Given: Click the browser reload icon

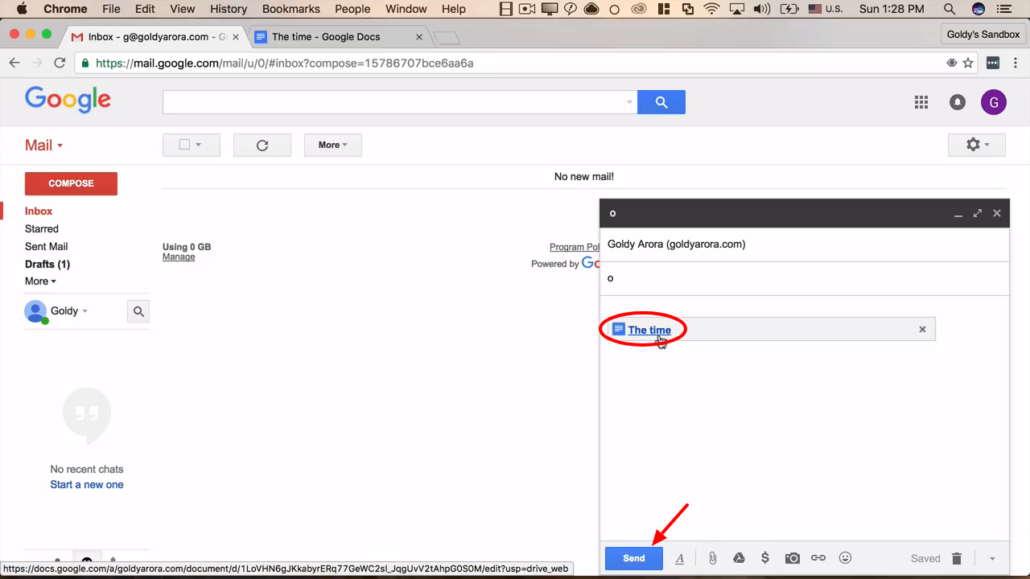Looking at the screenshot, I should tap(59, 63).
